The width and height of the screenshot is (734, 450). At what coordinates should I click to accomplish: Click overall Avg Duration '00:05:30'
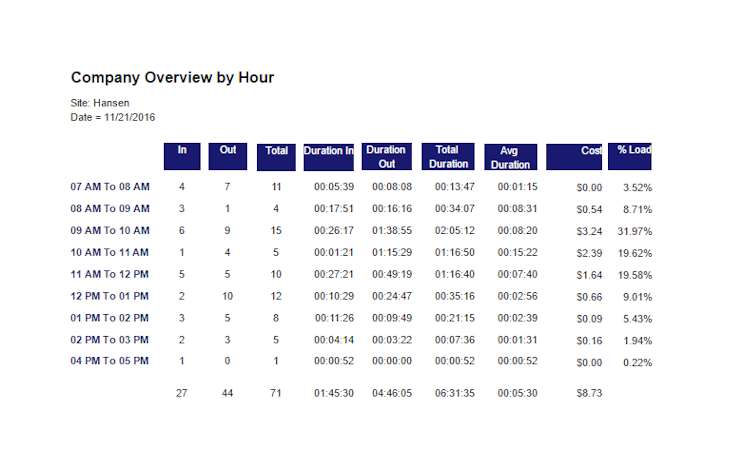coord(517,393)
